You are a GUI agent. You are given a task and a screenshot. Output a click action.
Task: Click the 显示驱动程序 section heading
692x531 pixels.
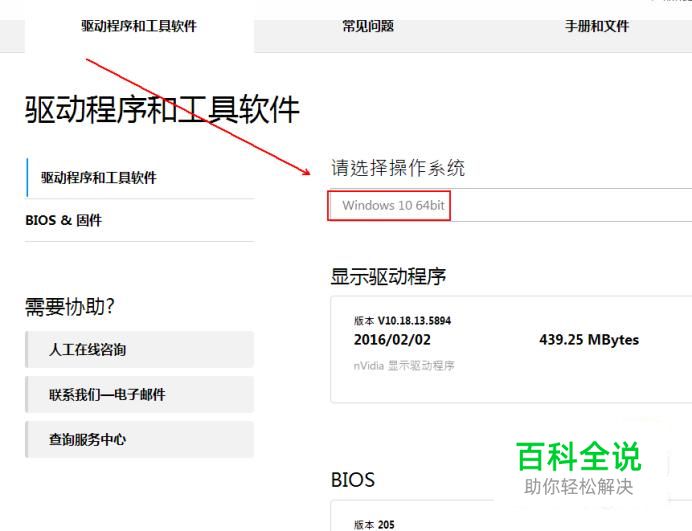pos(388,277)
